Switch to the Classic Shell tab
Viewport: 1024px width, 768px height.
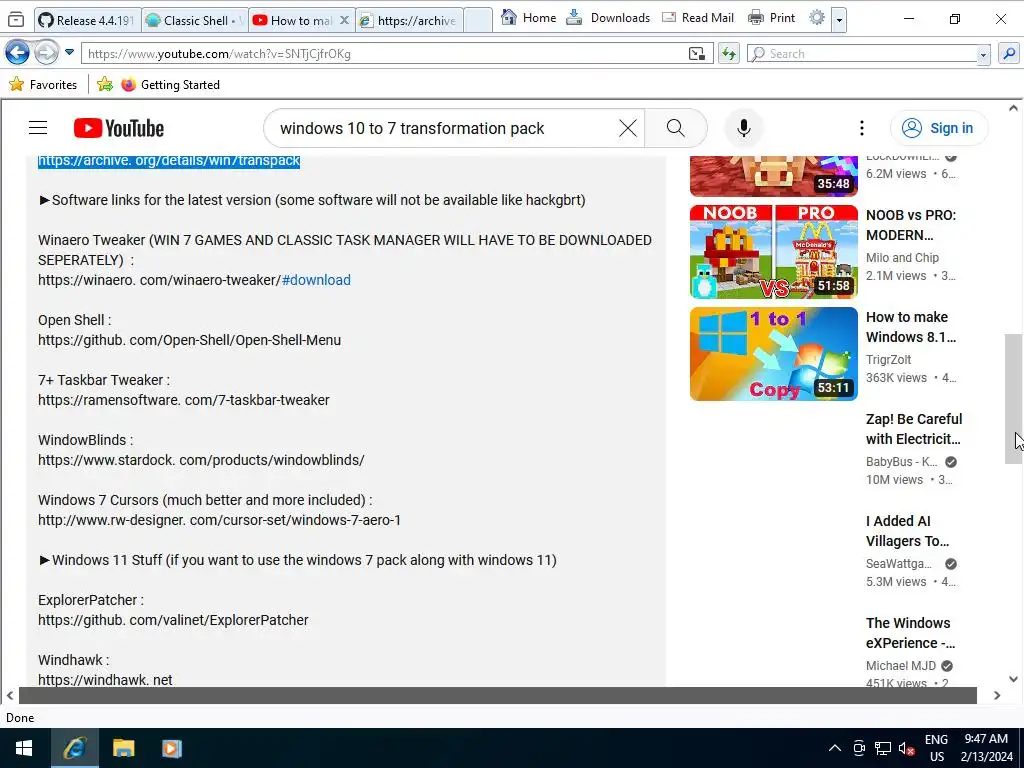click(195, 20)
